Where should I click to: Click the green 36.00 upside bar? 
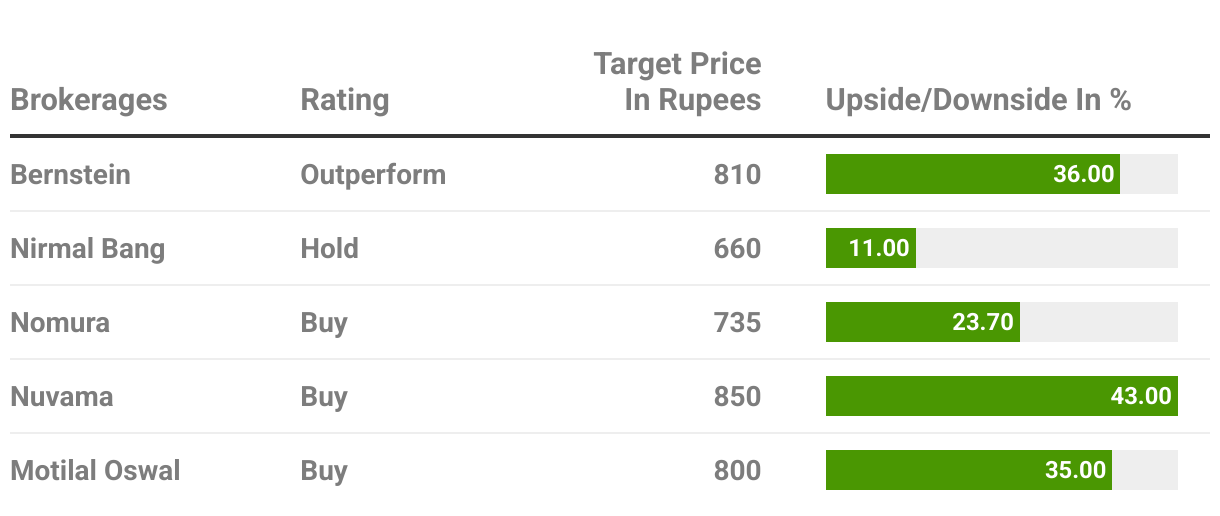click(972, 174)
